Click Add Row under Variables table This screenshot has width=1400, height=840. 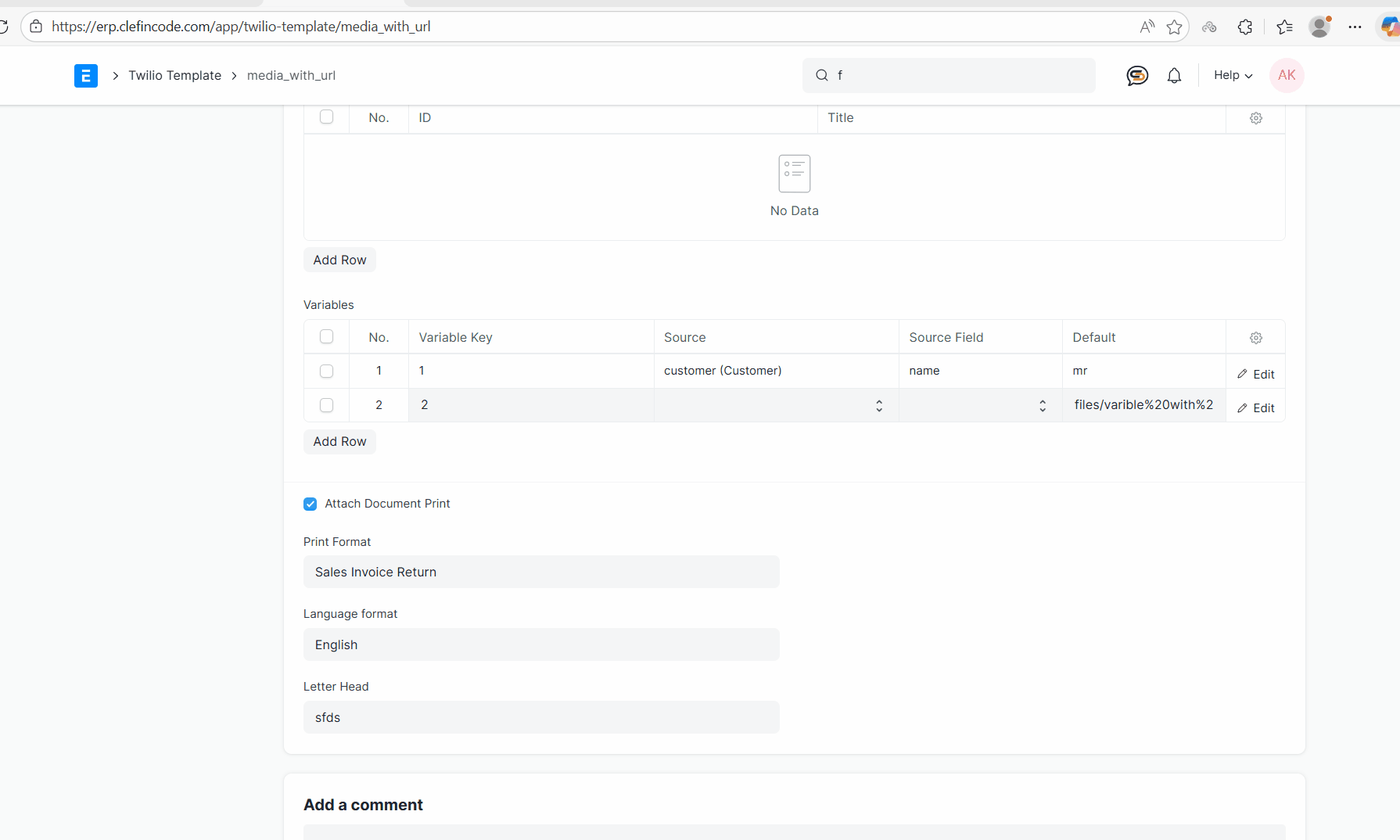point(339,442)
